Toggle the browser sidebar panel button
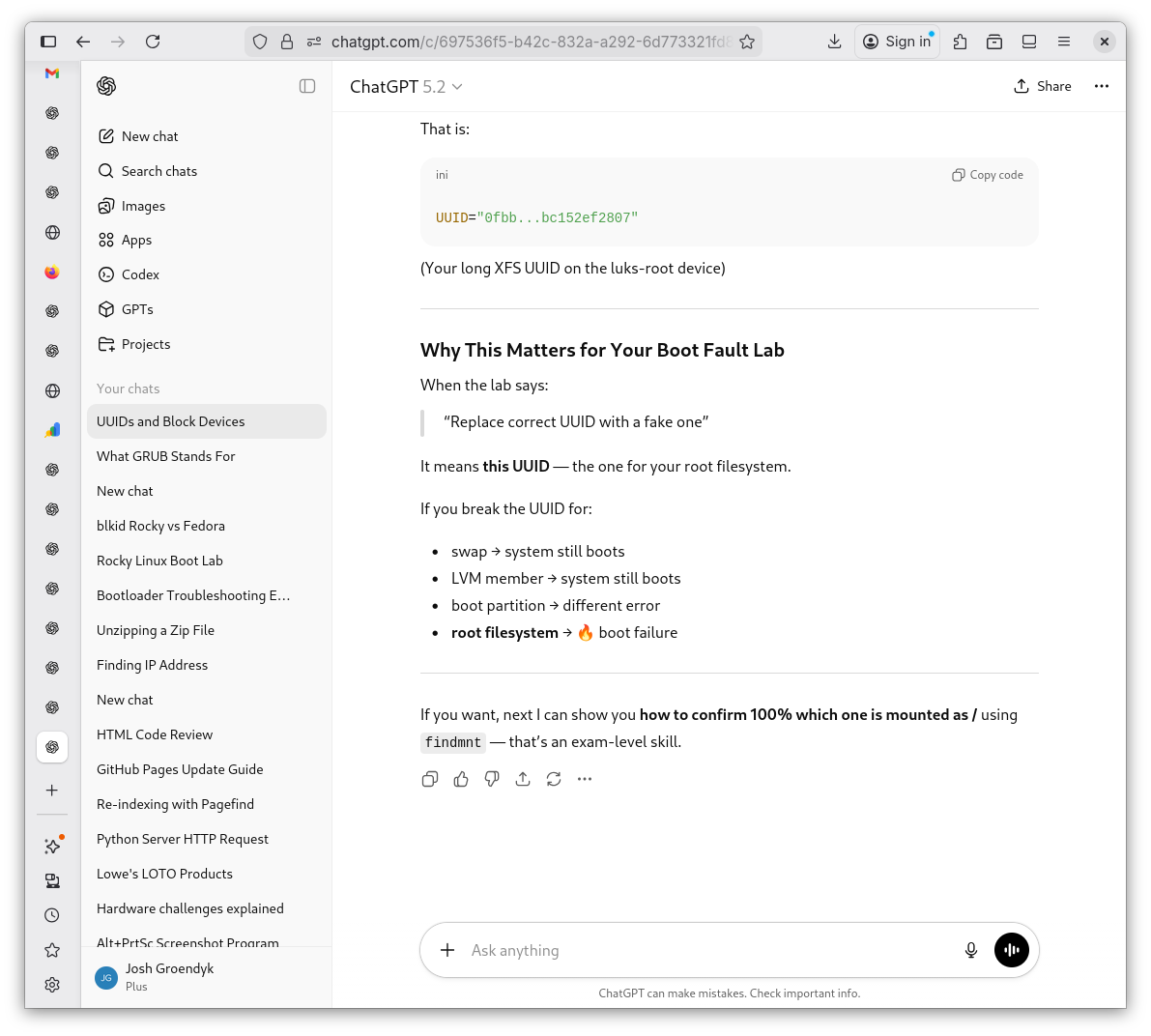The width and height of the screenshot is (1151, 1036). pos(48,42)
